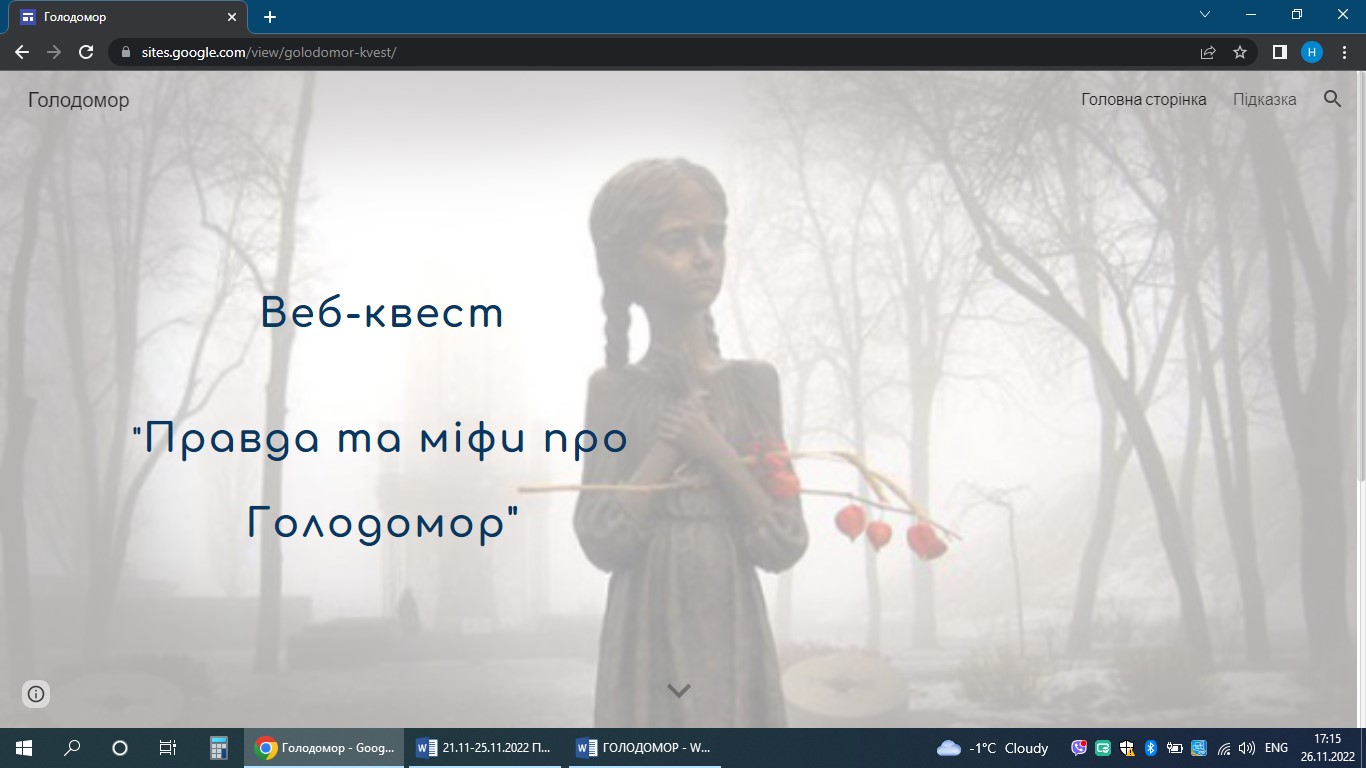Go to the Підказка page
The width and height of the screenshot is (1366, 768).
coord(1265,99)
